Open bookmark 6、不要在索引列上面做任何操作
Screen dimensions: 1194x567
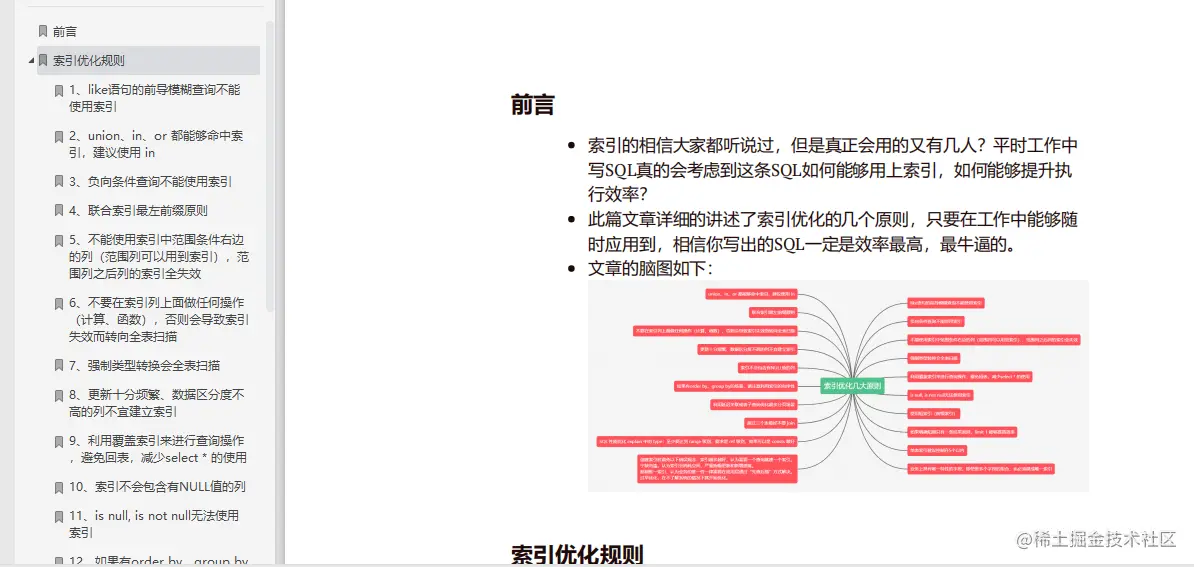[x=158, y=319]
